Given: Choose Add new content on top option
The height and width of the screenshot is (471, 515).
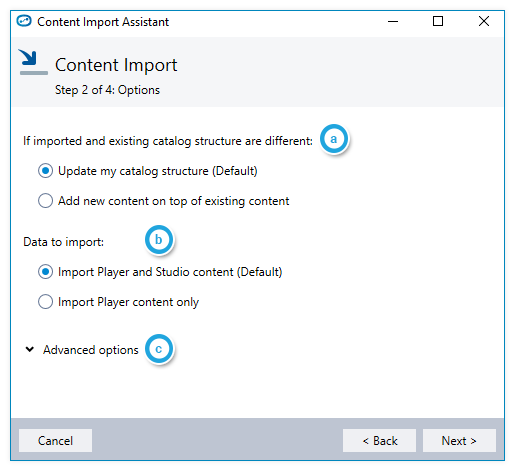Looking at the screenshot, I should pyautogui.click(x=45, y=201).
